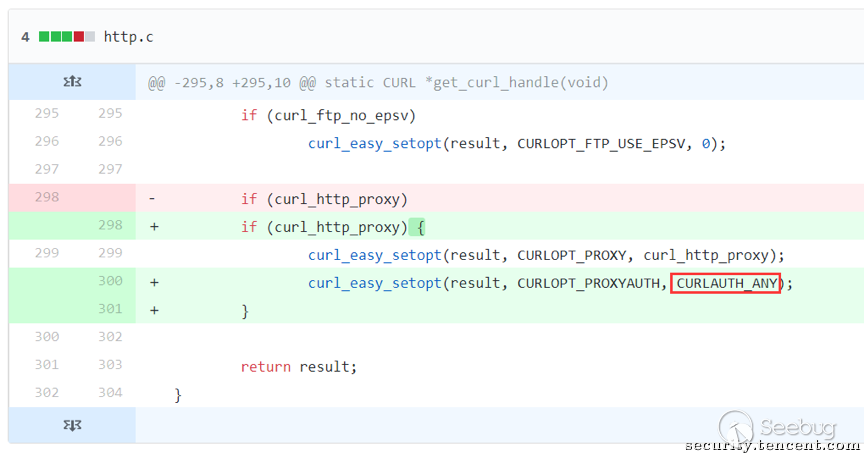864x456 pixels.
Task: Click new line number 299
Action: [110, 253]
